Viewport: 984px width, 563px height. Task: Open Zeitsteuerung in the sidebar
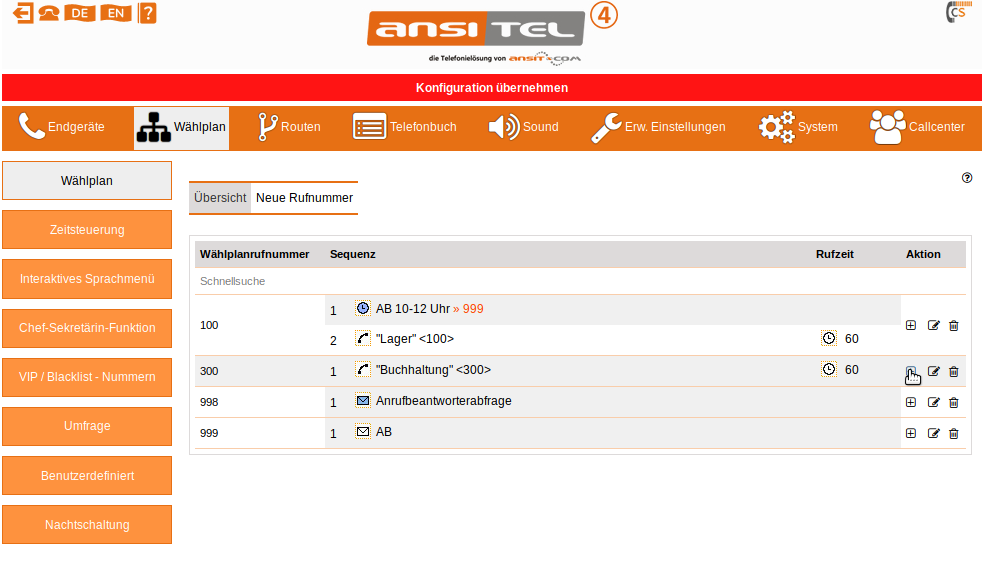[x=87, y=229]
